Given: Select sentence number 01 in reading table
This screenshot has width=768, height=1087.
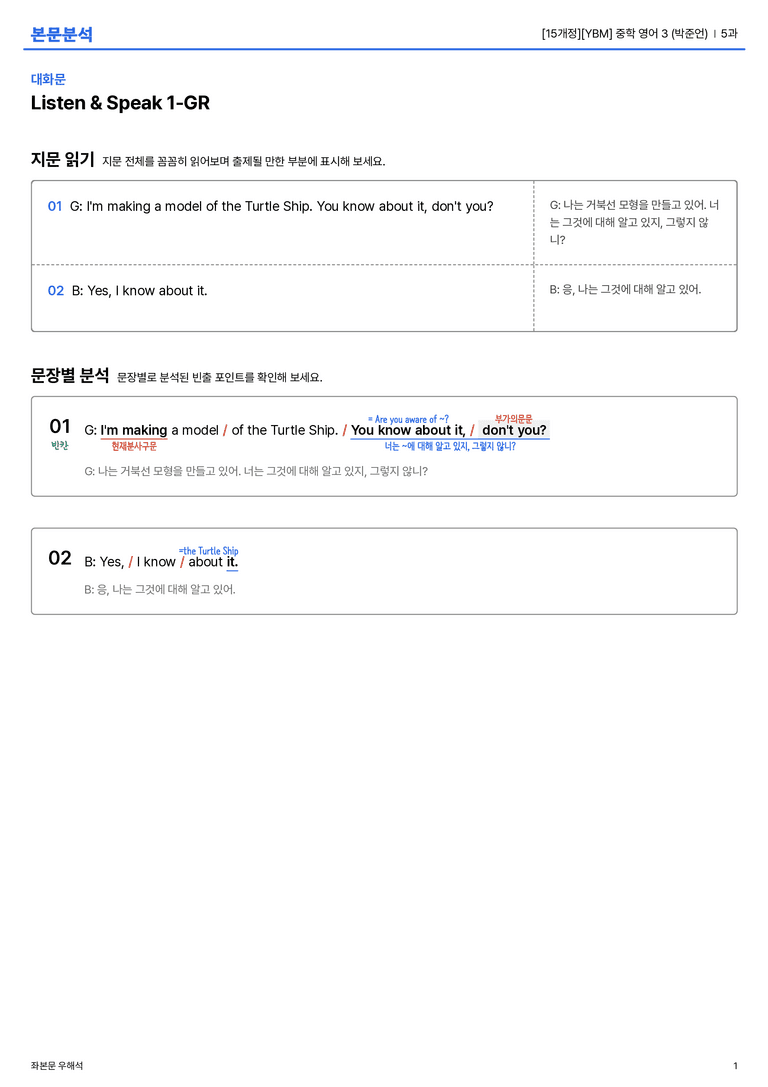Looking at the screenshot, I should pyautogui.click(x=55, y=206).
